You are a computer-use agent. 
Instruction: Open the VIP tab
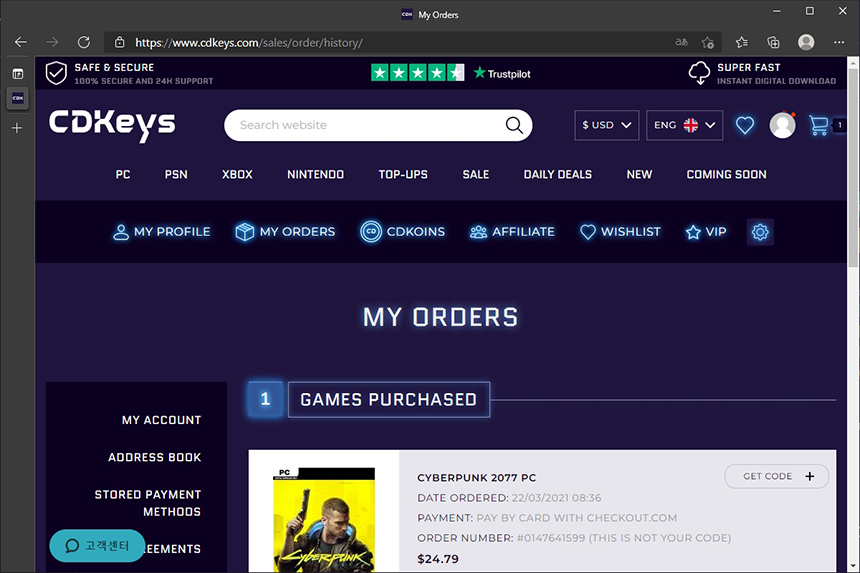(706, 232)
